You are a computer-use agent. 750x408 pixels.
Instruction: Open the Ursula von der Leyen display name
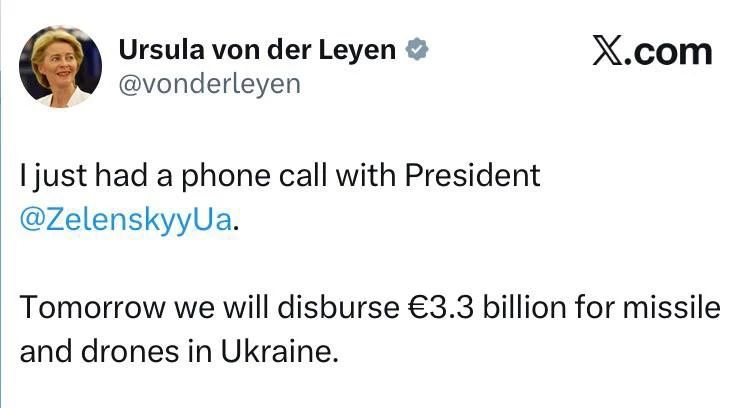(x=257, y=50)
